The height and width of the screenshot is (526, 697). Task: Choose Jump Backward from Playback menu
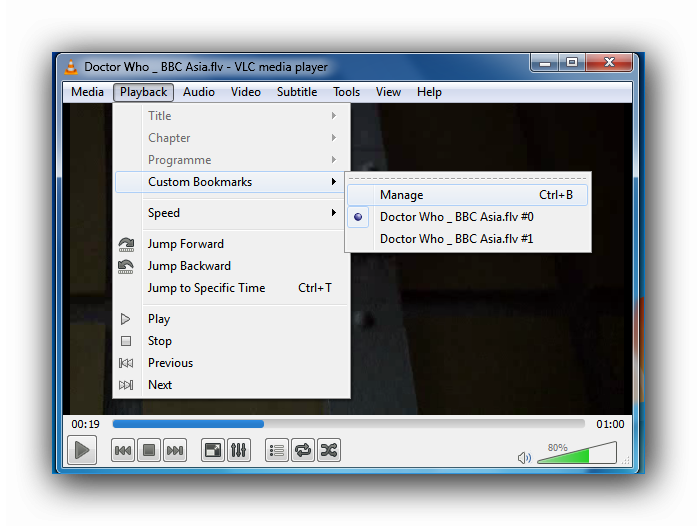click(x=231, y=266)
